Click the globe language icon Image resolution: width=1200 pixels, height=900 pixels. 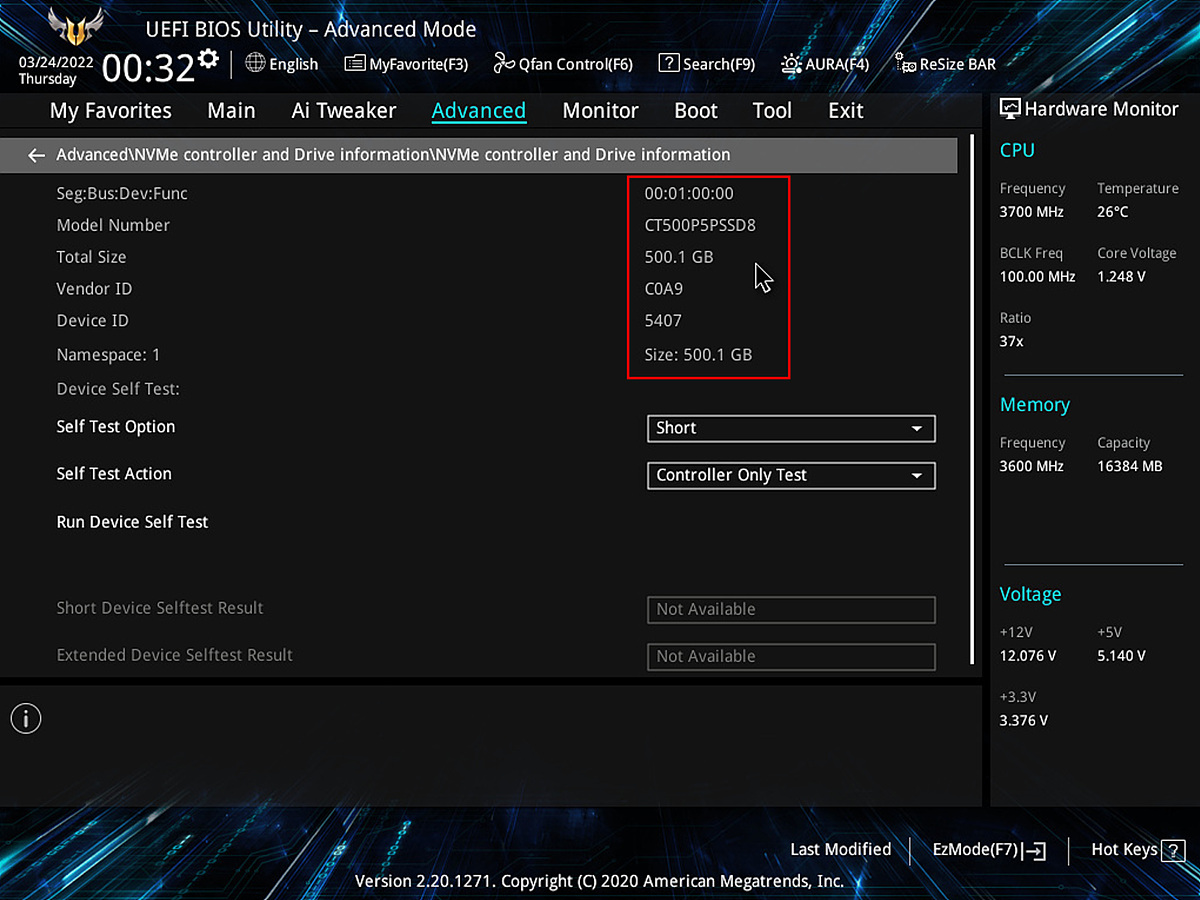[255, 63]
